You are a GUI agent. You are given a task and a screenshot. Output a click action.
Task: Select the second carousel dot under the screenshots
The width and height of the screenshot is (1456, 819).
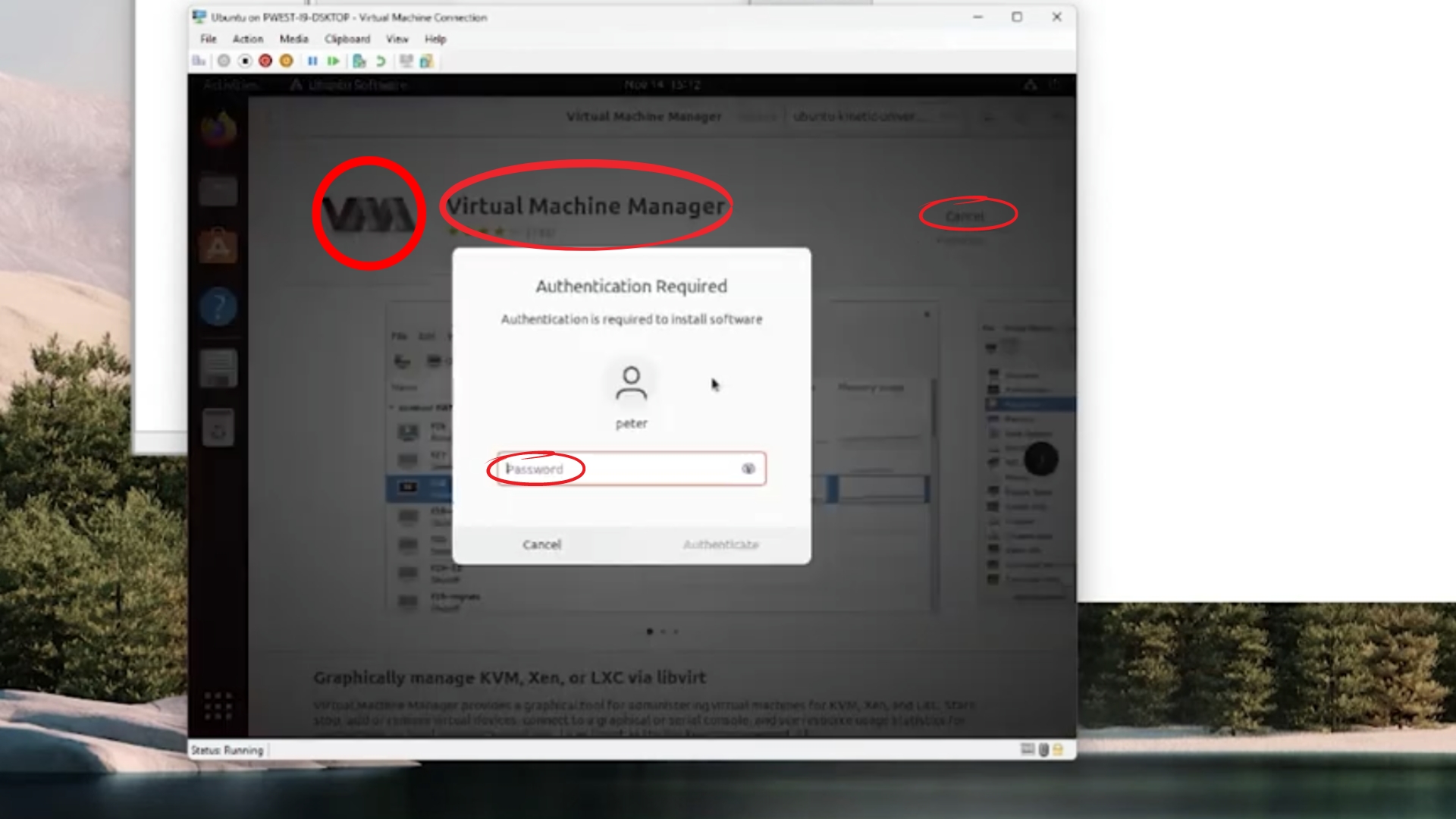pos(662,631)
